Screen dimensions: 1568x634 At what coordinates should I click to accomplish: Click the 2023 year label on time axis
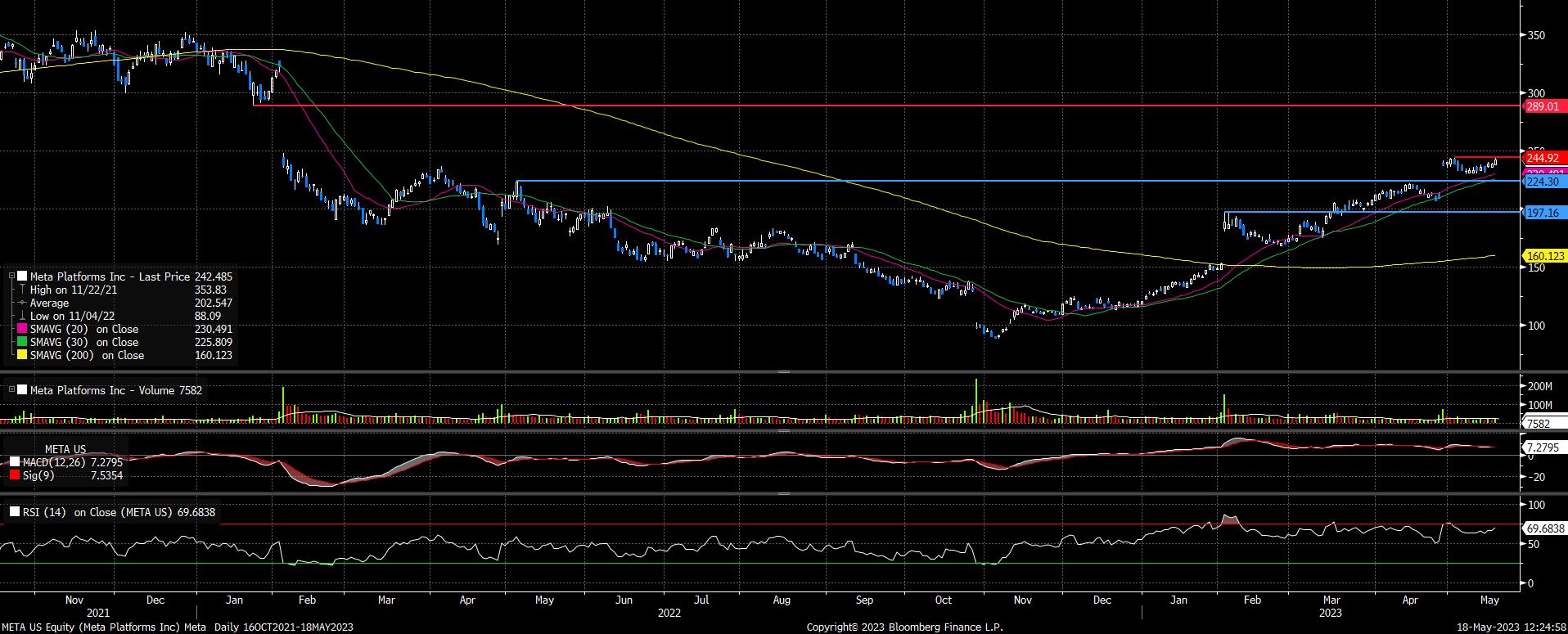1330,612
